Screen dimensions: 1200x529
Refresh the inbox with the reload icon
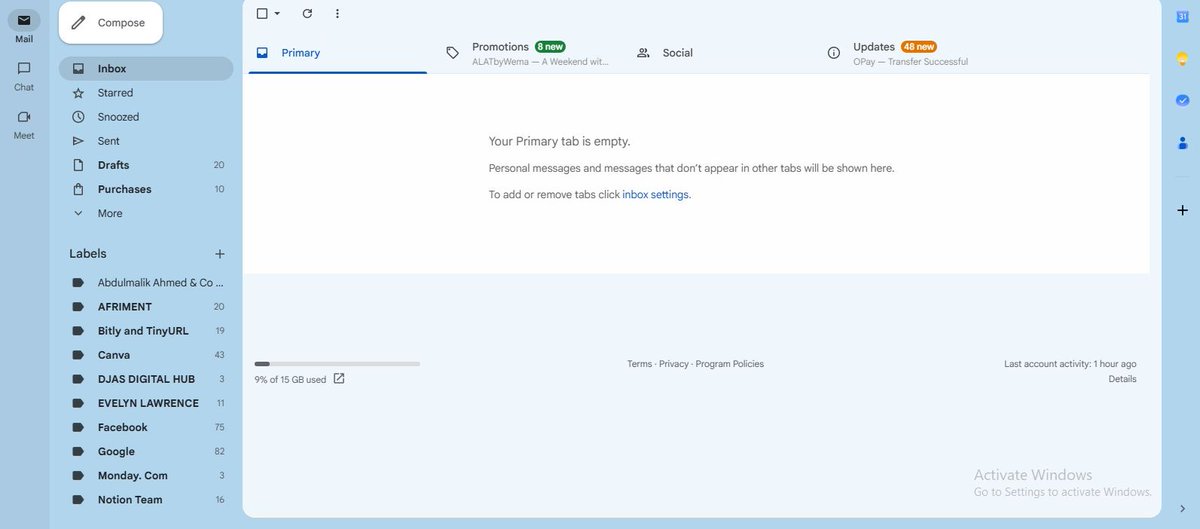tap(307, 13)
